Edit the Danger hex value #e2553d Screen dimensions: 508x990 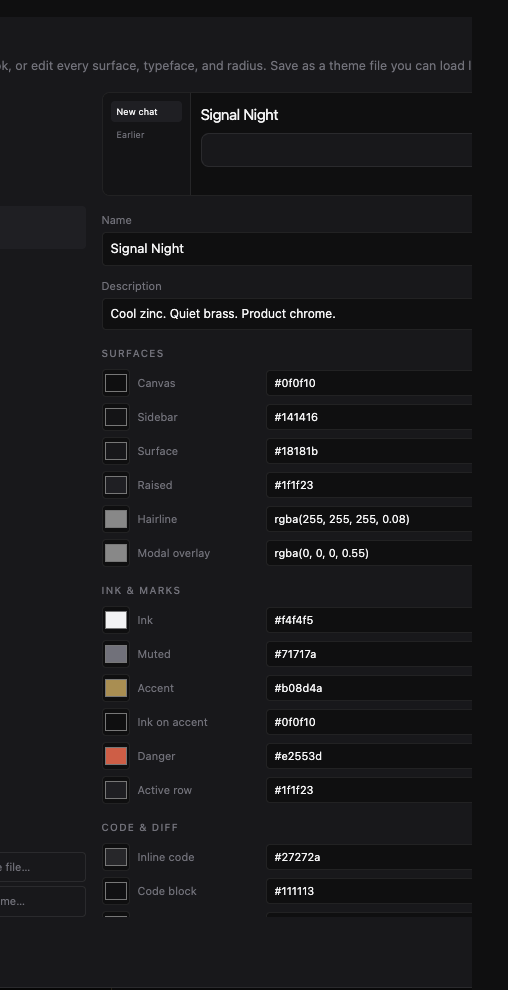[x=369, y=757]
